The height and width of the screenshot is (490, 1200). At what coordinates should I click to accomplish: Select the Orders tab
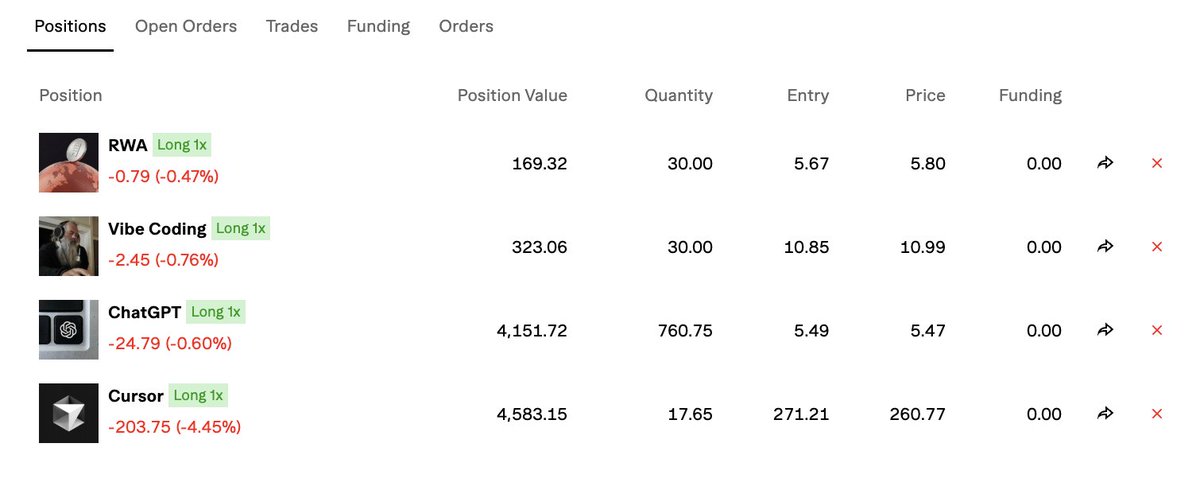[x=466, y=26]
